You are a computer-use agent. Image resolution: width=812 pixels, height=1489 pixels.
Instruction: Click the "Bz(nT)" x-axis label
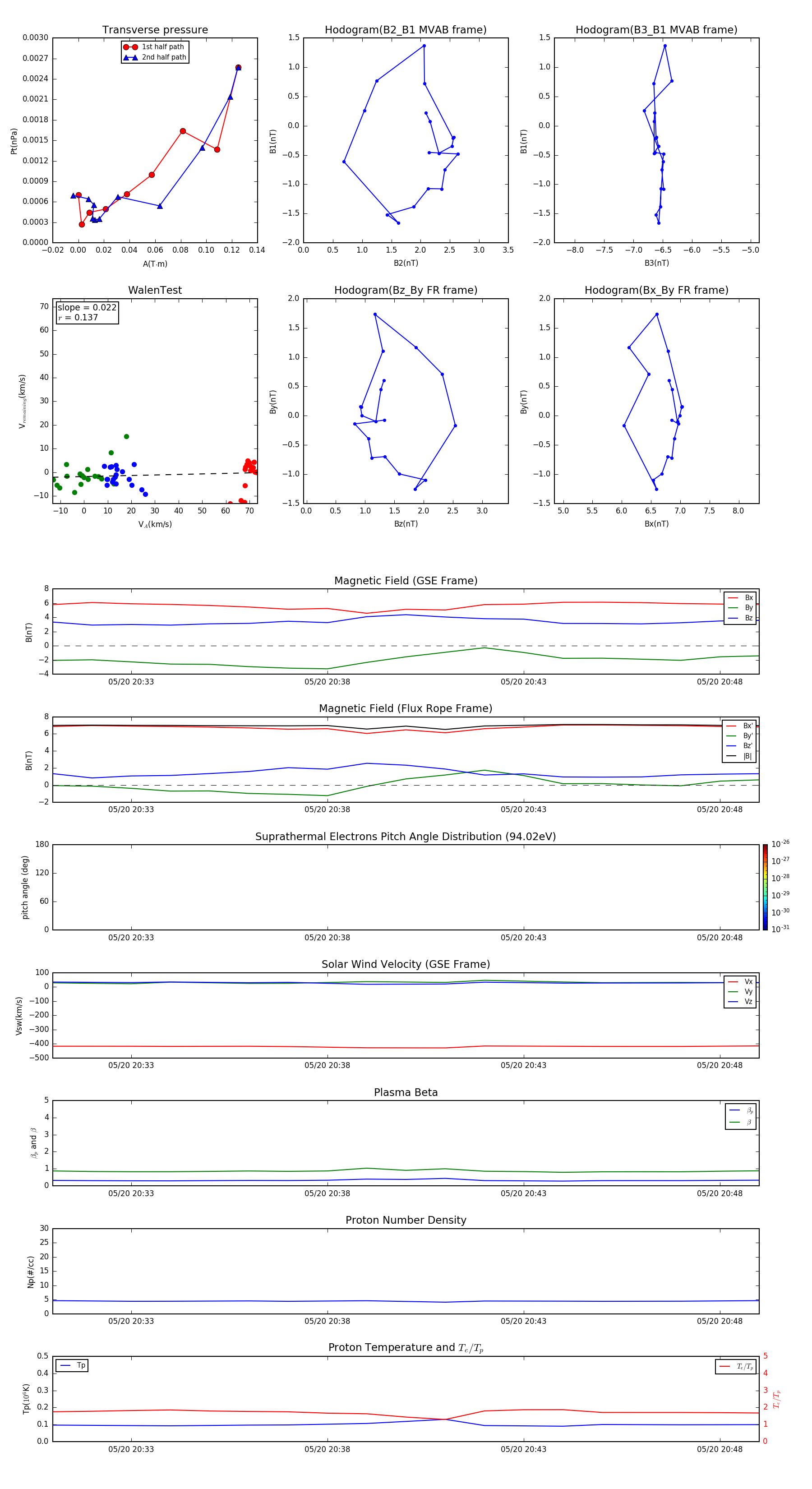click(406, 524)
